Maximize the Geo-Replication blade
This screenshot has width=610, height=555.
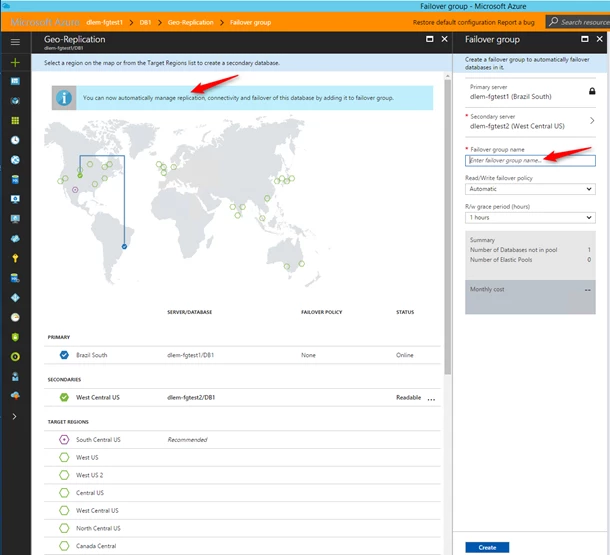429,39
